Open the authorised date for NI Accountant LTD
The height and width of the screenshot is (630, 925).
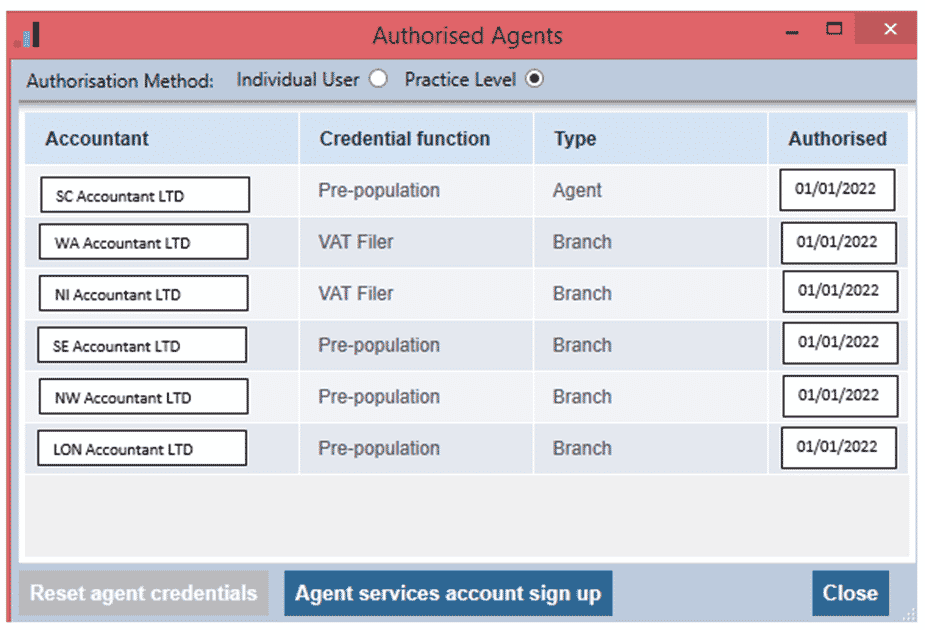coord(840,291)
